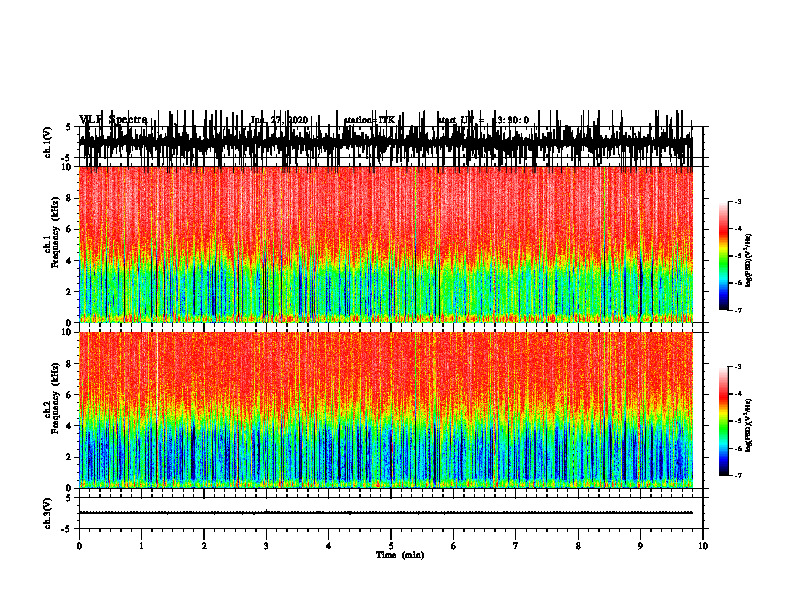This screenshot has height=612, width=792.
Task: Click the 6 kHz tick on ch.2 spectrogram
Action: (69, 394)
